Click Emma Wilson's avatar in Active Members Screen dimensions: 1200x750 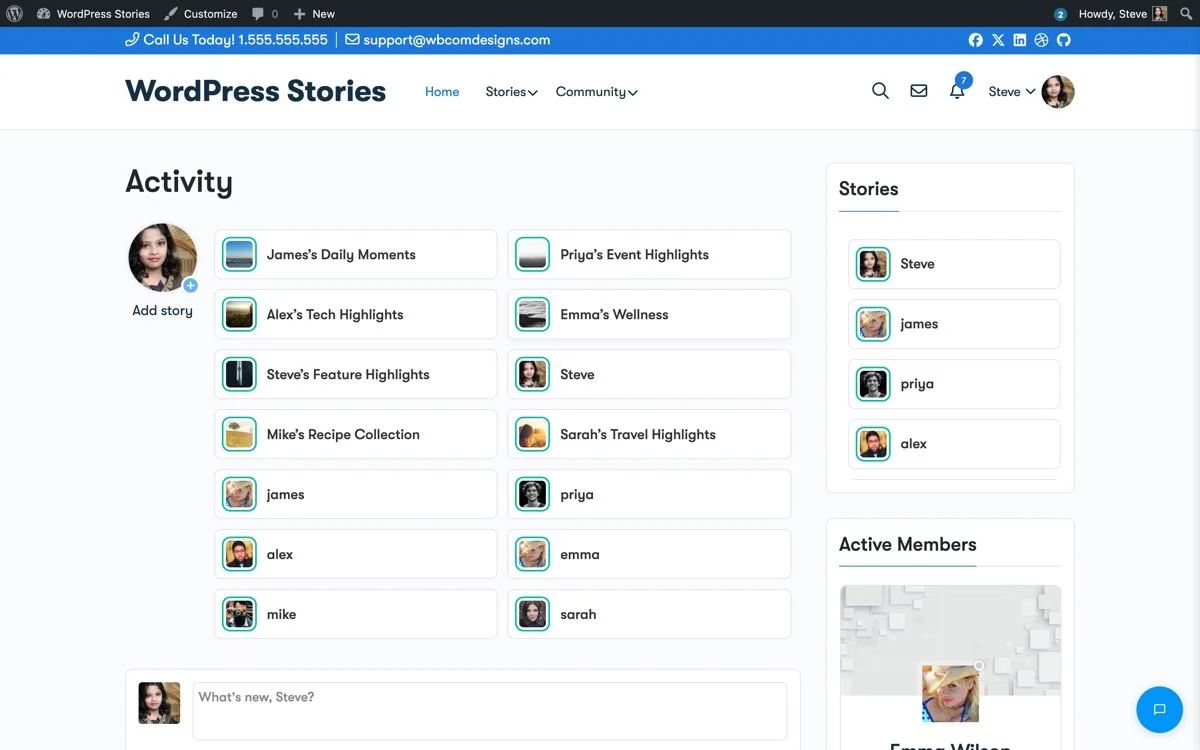click(x=950, y=694)
